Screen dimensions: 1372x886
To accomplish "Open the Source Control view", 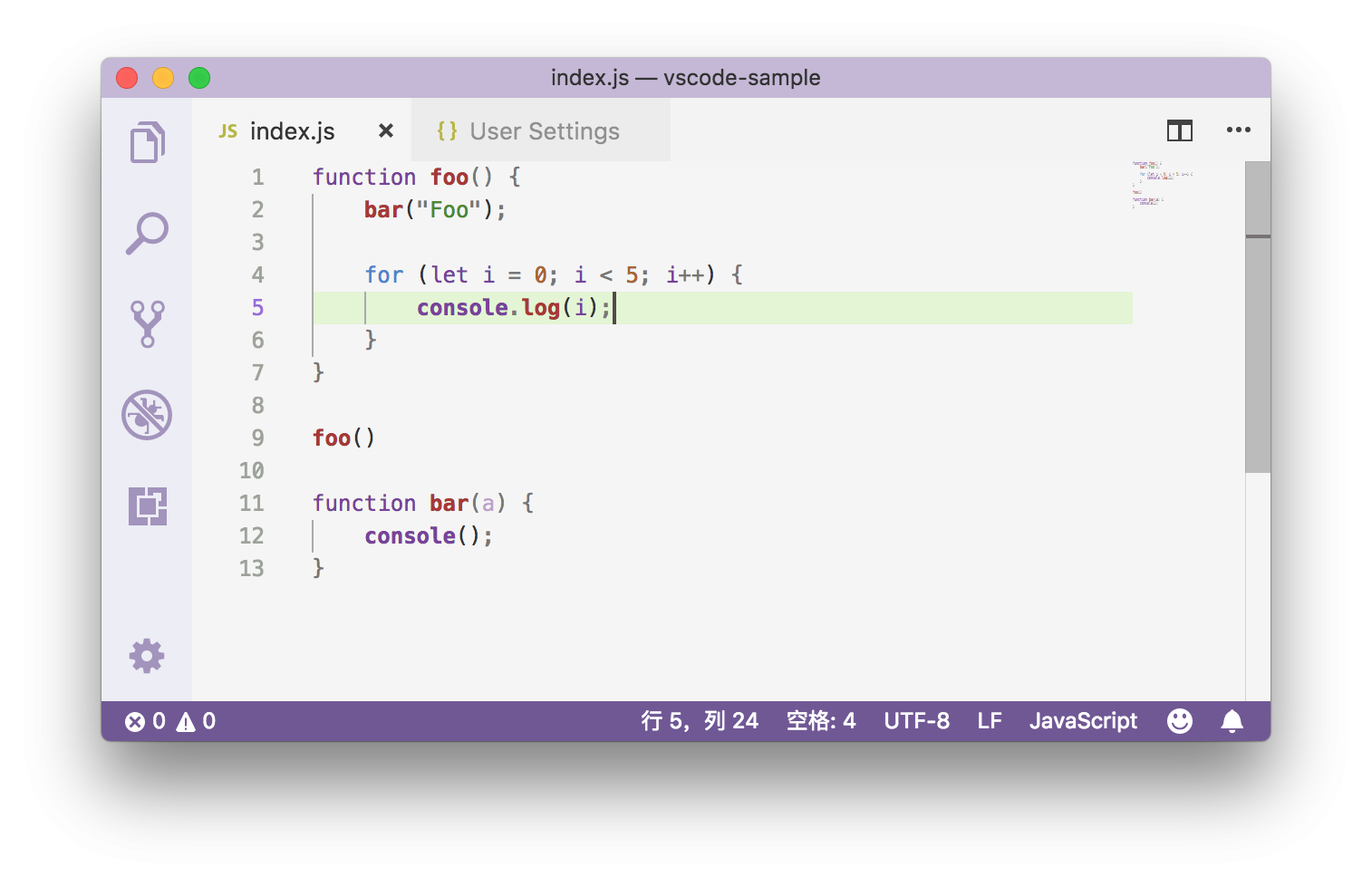I will [x=148, y=323].
